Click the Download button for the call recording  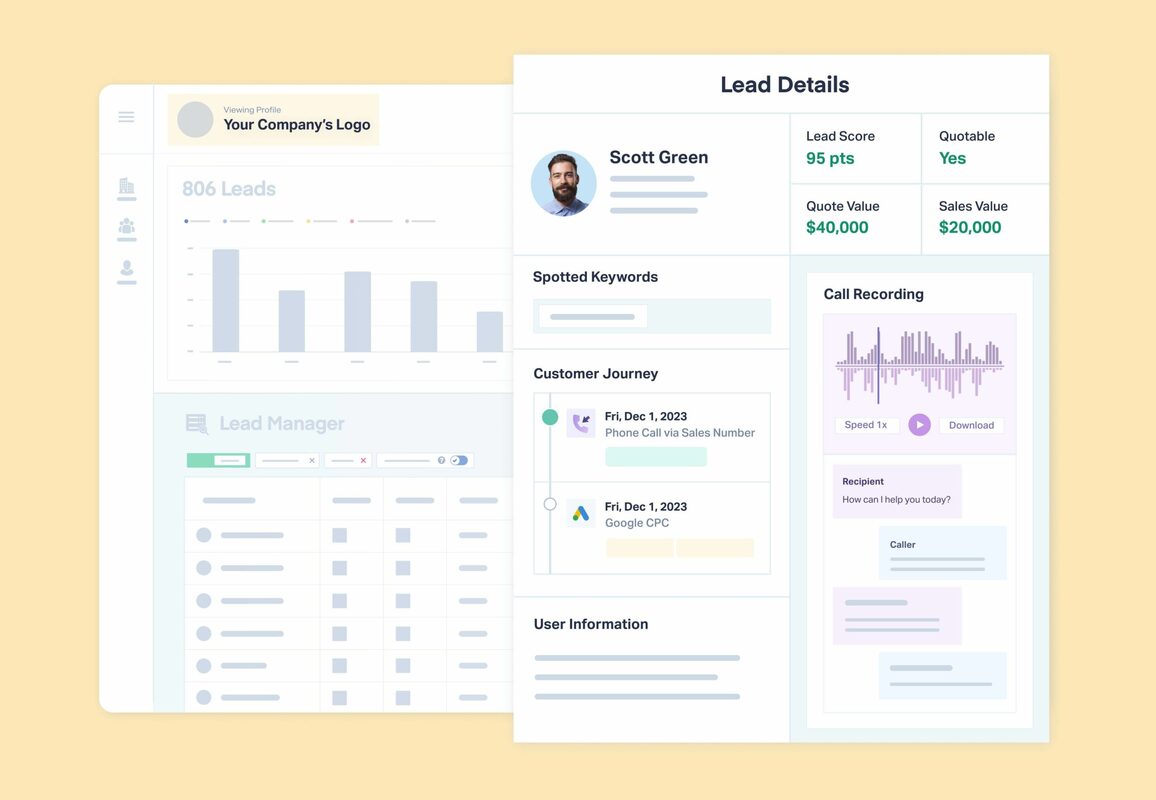coord(971,424)
